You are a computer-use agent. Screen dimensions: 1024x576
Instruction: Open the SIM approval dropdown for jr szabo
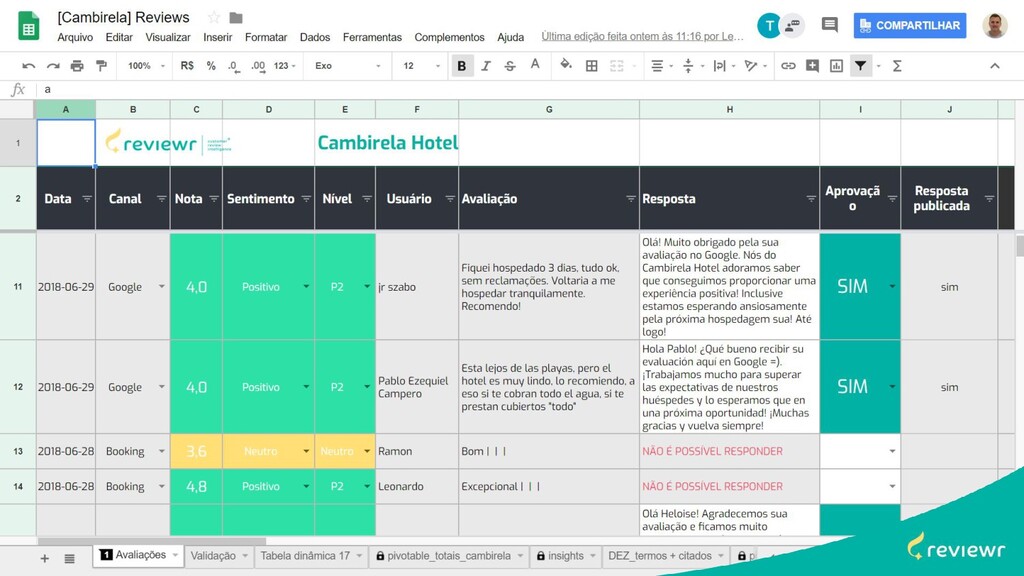(x=892, y=287)
